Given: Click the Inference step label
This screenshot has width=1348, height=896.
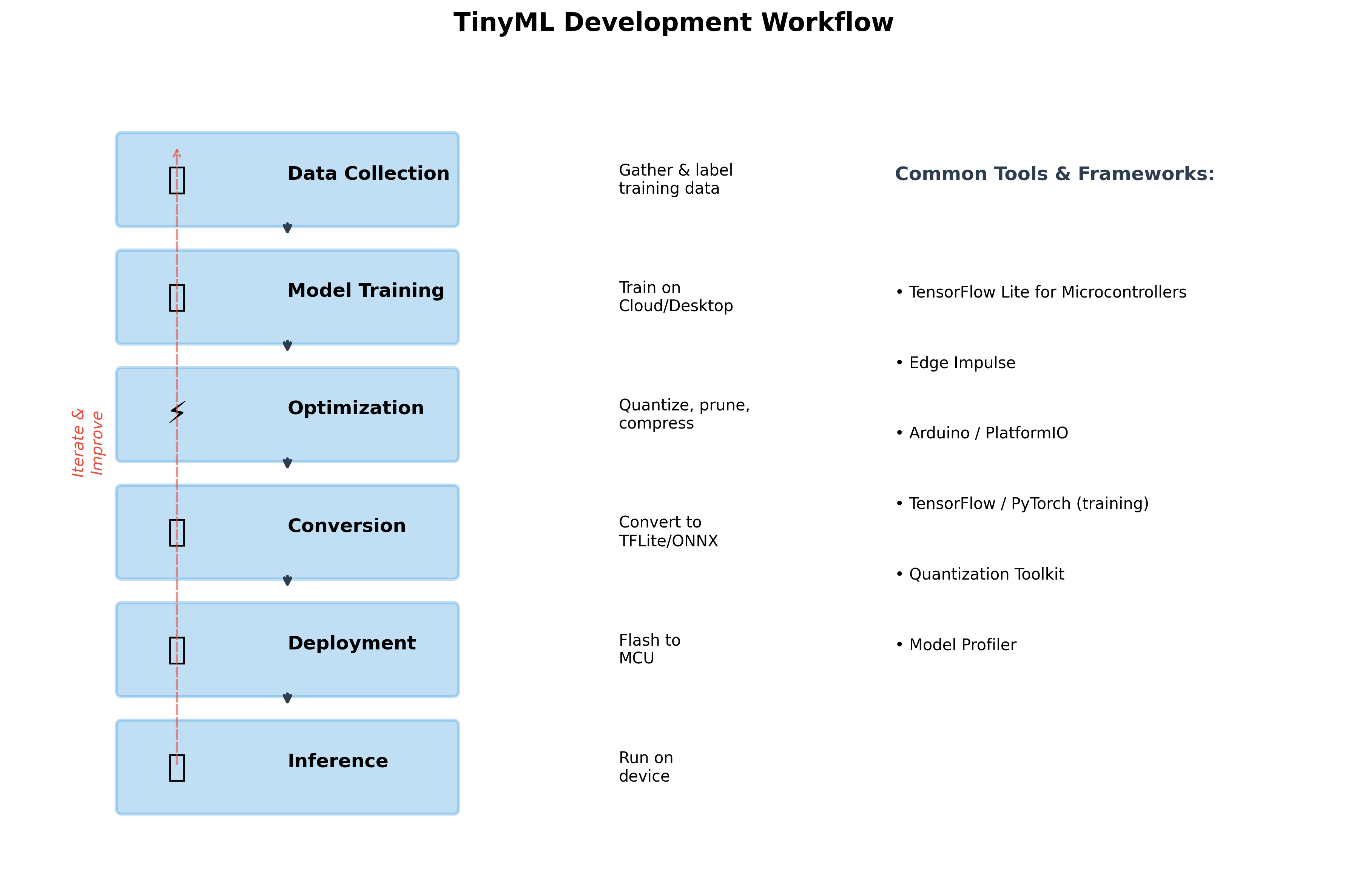Looking at the screenshot, I should coord(338,760).
